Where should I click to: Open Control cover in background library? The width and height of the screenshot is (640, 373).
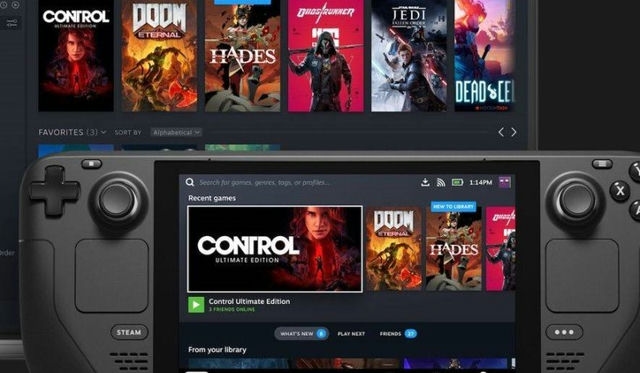pyautogui.click(x=76, y=56)
